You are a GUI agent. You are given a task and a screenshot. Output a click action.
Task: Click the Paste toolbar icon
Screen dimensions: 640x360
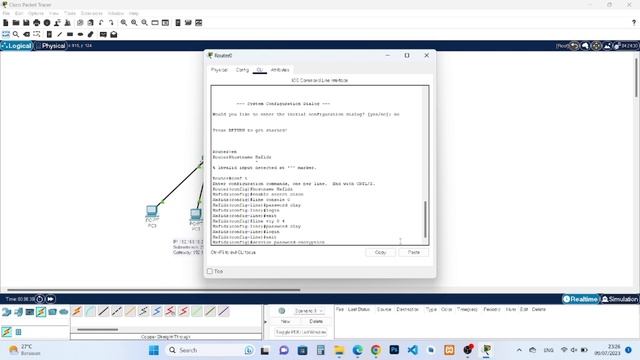coord(91,23)
